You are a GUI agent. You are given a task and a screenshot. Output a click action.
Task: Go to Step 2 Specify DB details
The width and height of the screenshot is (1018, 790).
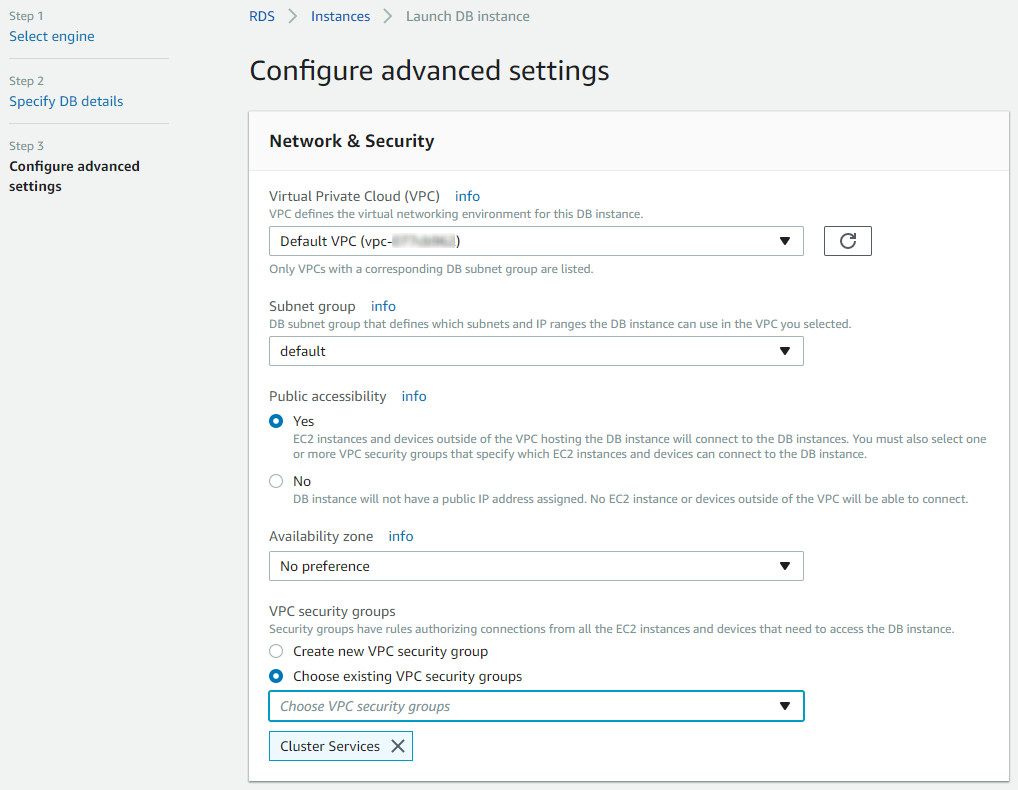tap(66, 101)
